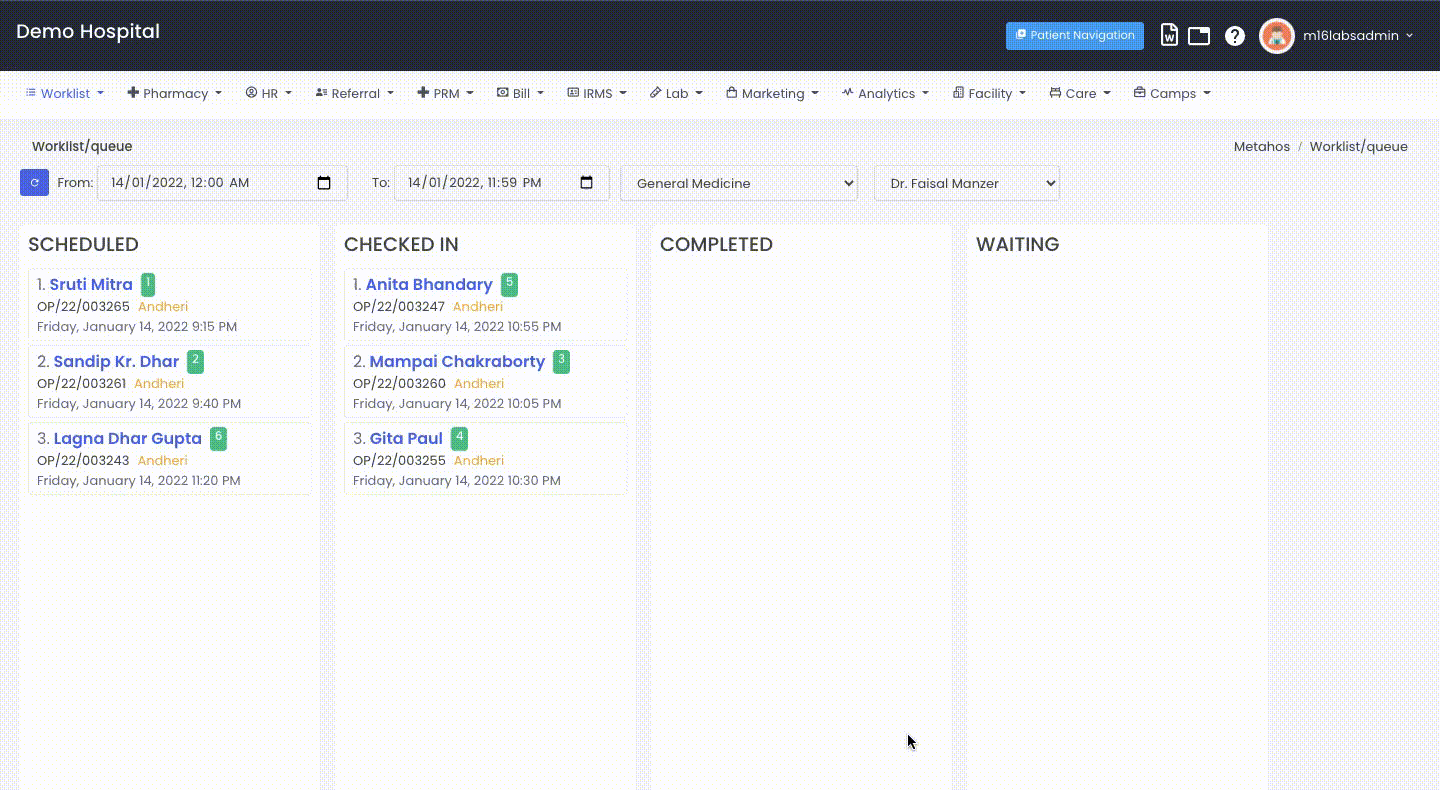Screen dimensions: 1440x790
Task: Click the COMPLETED column heading
Action: click(x=716, y=244)
